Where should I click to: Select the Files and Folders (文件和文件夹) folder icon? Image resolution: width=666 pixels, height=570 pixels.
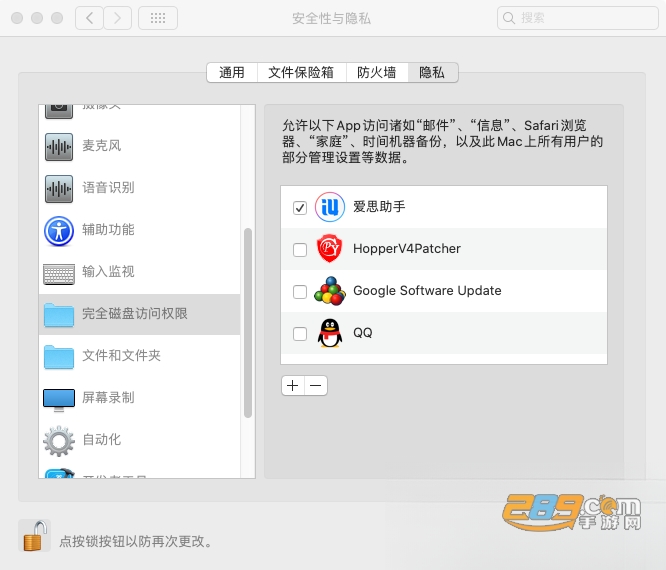[59, 356]
